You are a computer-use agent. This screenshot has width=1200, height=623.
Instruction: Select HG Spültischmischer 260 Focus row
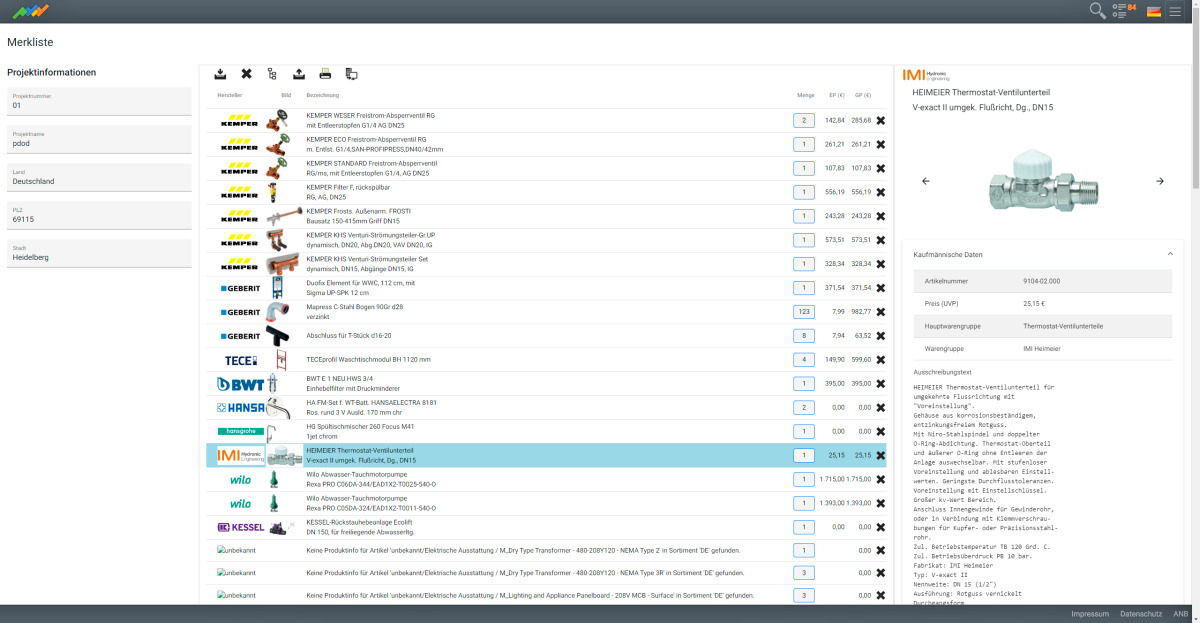[x=548, y=432]
